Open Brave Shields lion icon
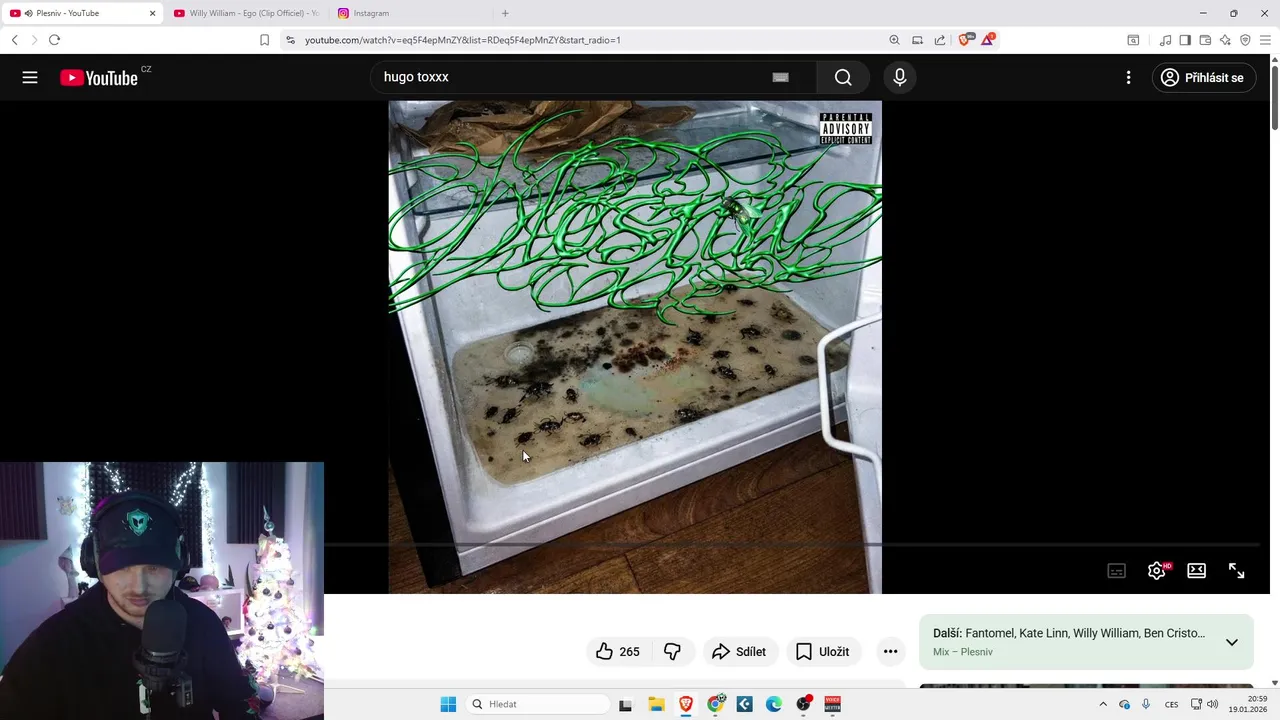The image size is (1280, 720). point(966,40)
